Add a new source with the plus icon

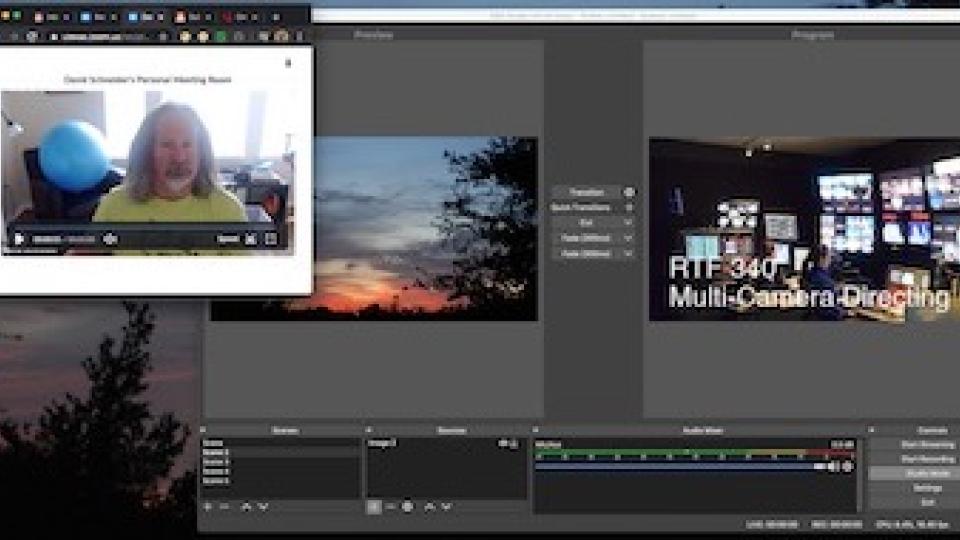click(x=373, y=507)
